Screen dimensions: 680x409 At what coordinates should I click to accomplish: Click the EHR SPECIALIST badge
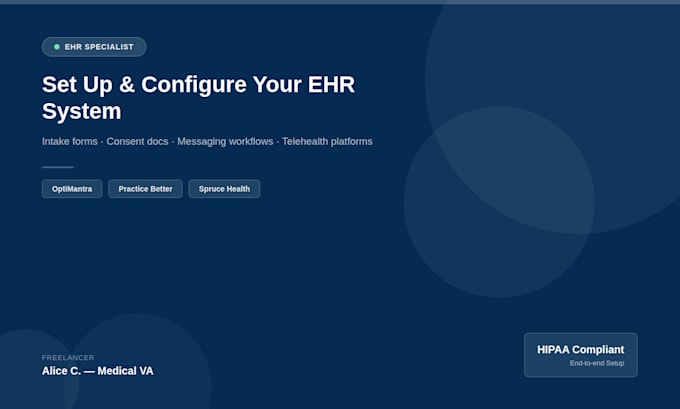click(x=94, y=47)
